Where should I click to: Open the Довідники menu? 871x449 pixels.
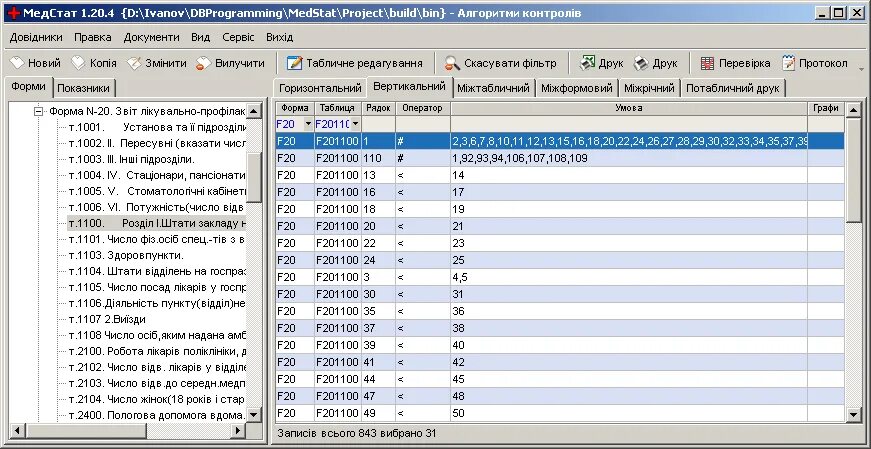[x=36, y=37]
